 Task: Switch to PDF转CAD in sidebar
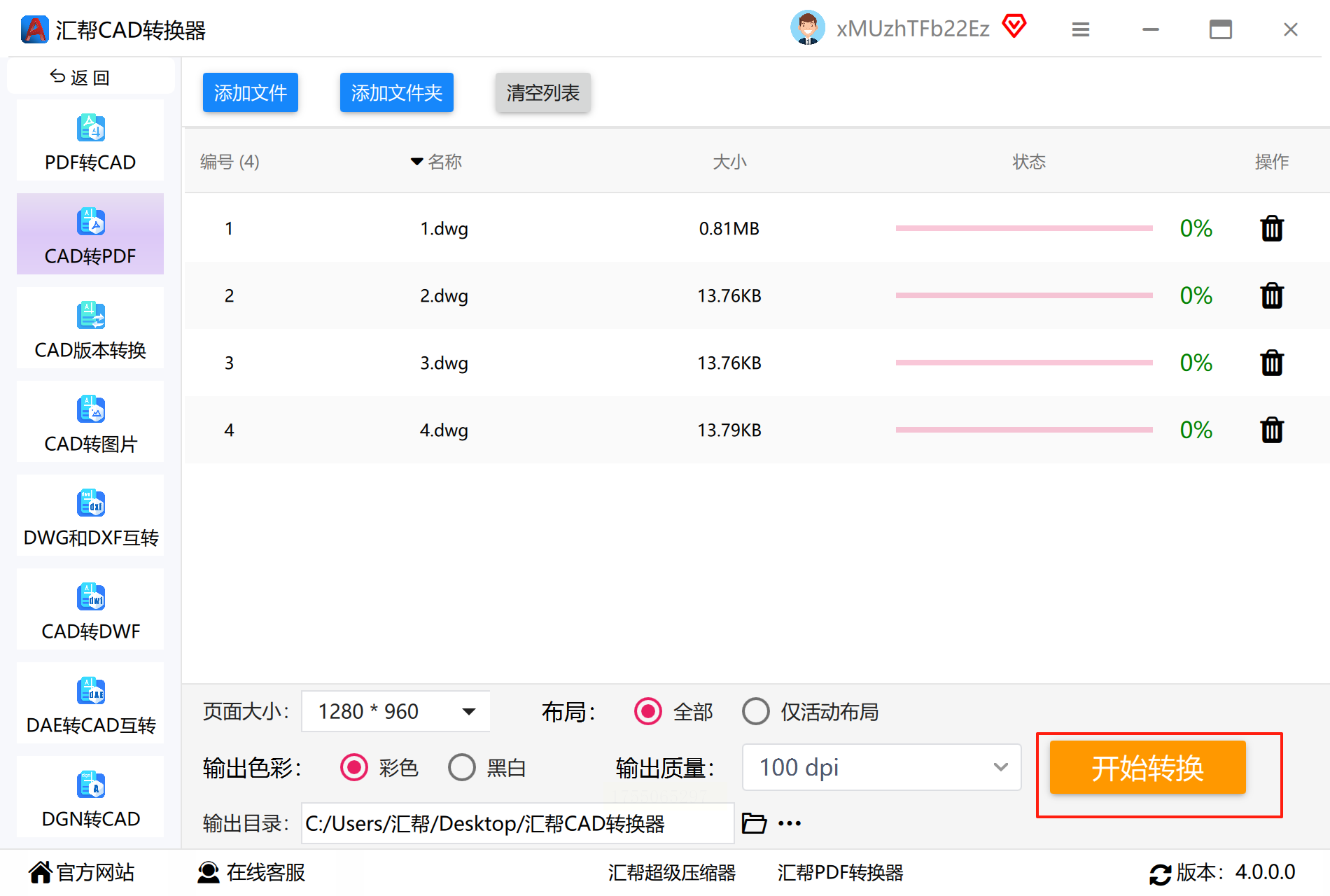point(90,141)
